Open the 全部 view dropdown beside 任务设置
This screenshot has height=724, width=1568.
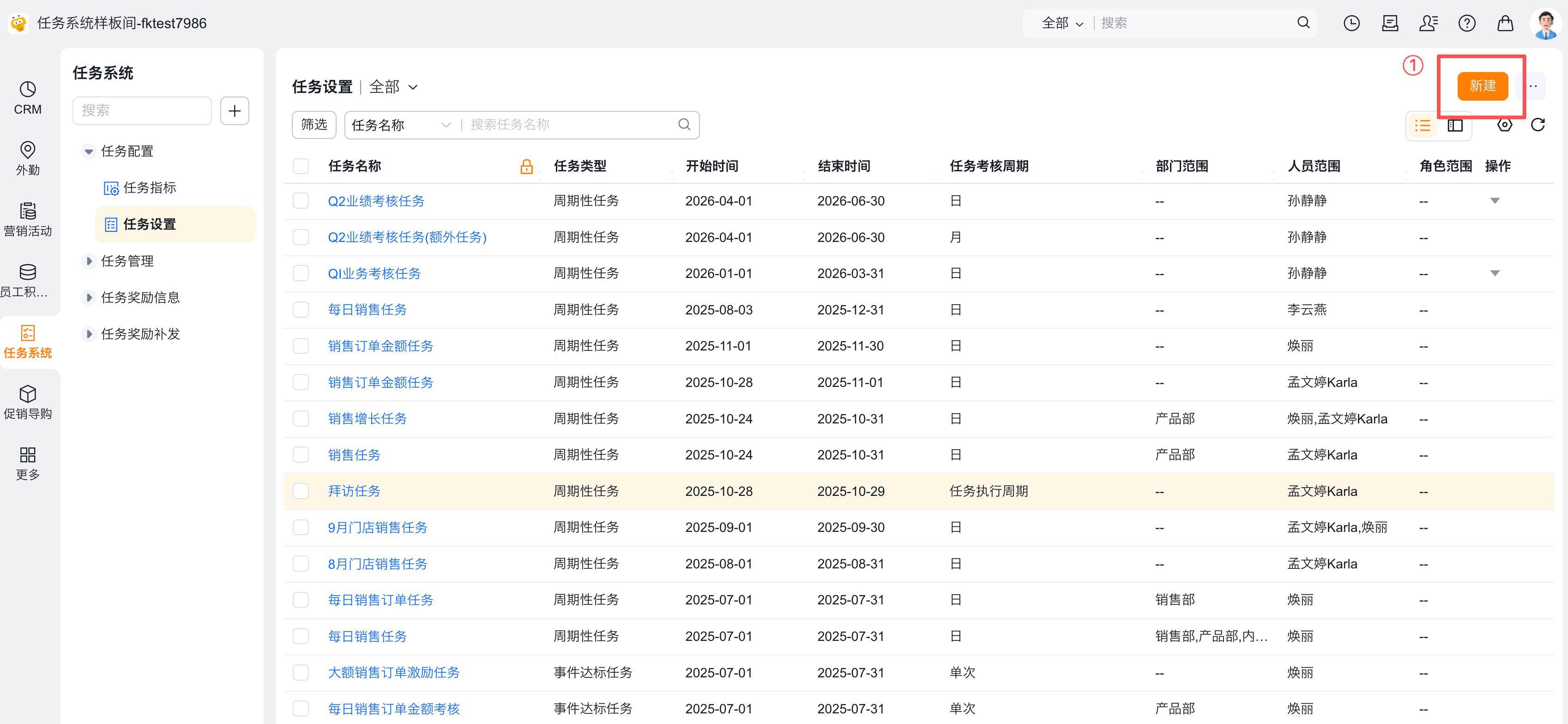click(x=393, y=87)
